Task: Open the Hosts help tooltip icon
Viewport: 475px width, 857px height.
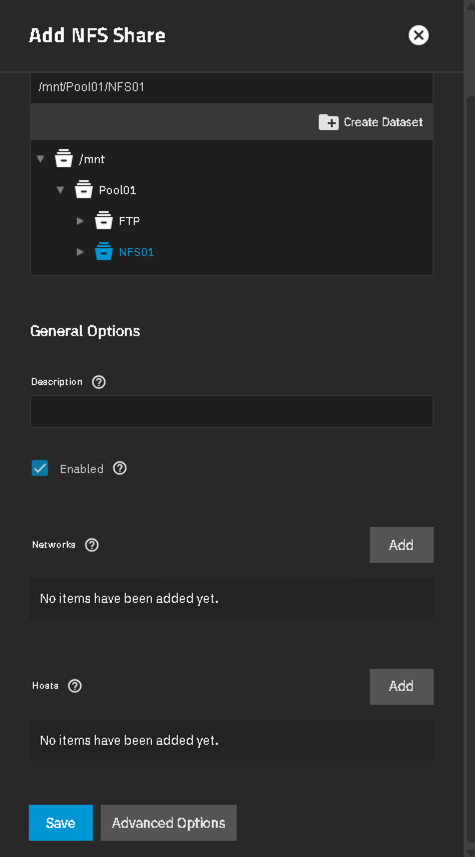Action: (75, 686)
